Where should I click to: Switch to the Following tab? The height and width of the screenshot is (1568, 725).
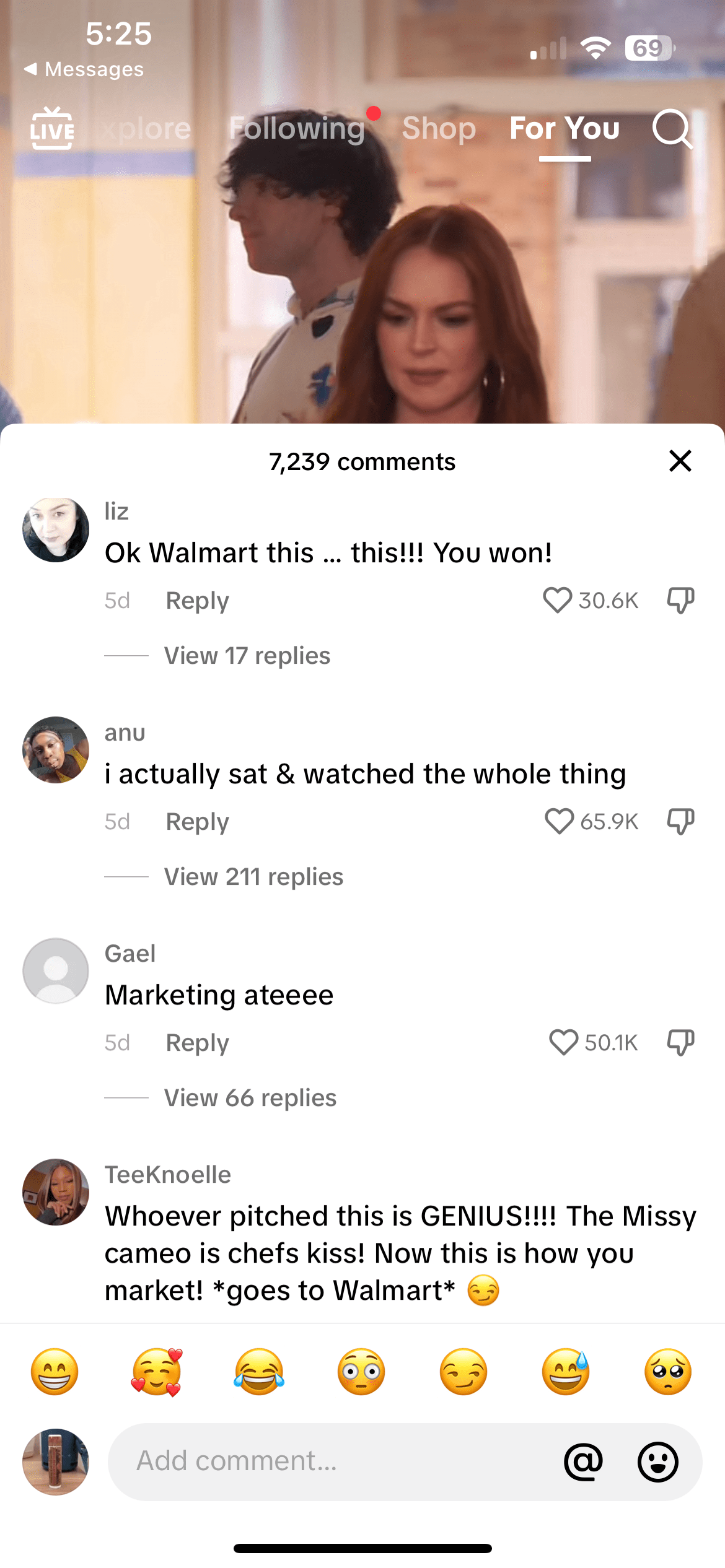(297, 129)
